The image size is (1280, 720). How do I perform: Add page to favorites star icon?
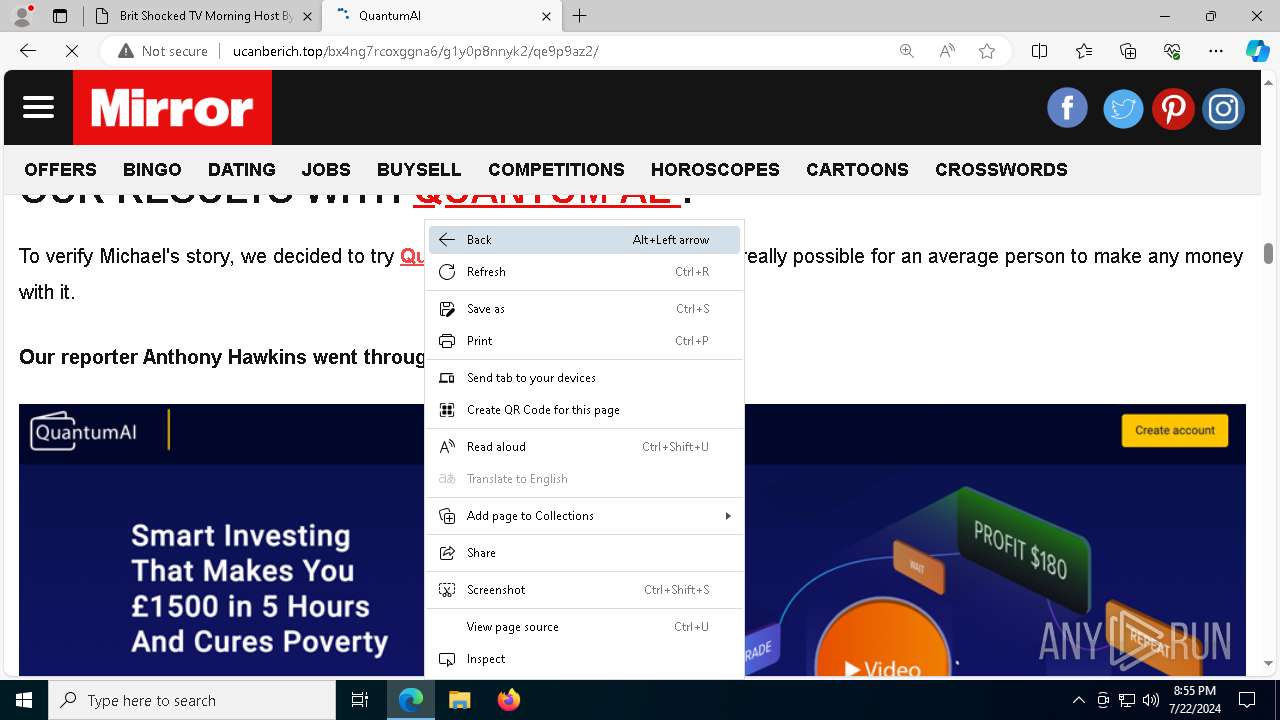pos(987,51)
